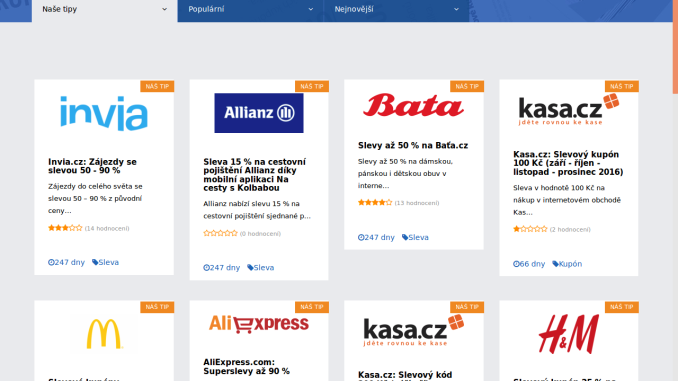Click the NÁŠ TIP badge on the Bata card

click(x=467, y=86)
